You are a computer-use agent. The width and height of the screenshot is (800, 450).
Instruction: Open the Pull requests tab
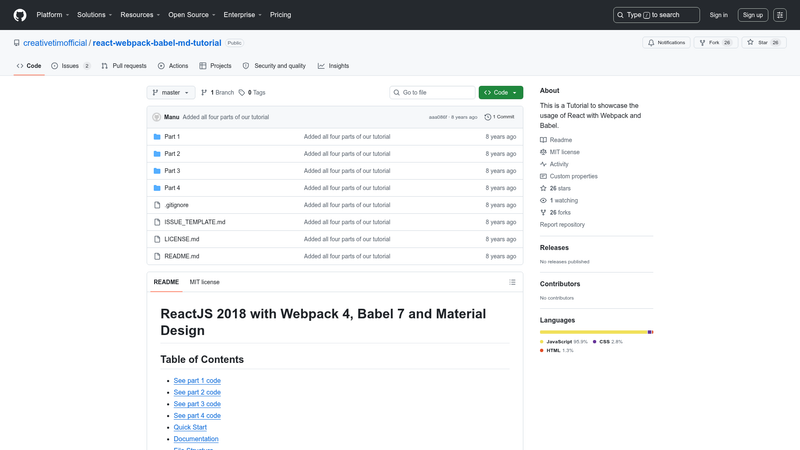click(124, 66)
